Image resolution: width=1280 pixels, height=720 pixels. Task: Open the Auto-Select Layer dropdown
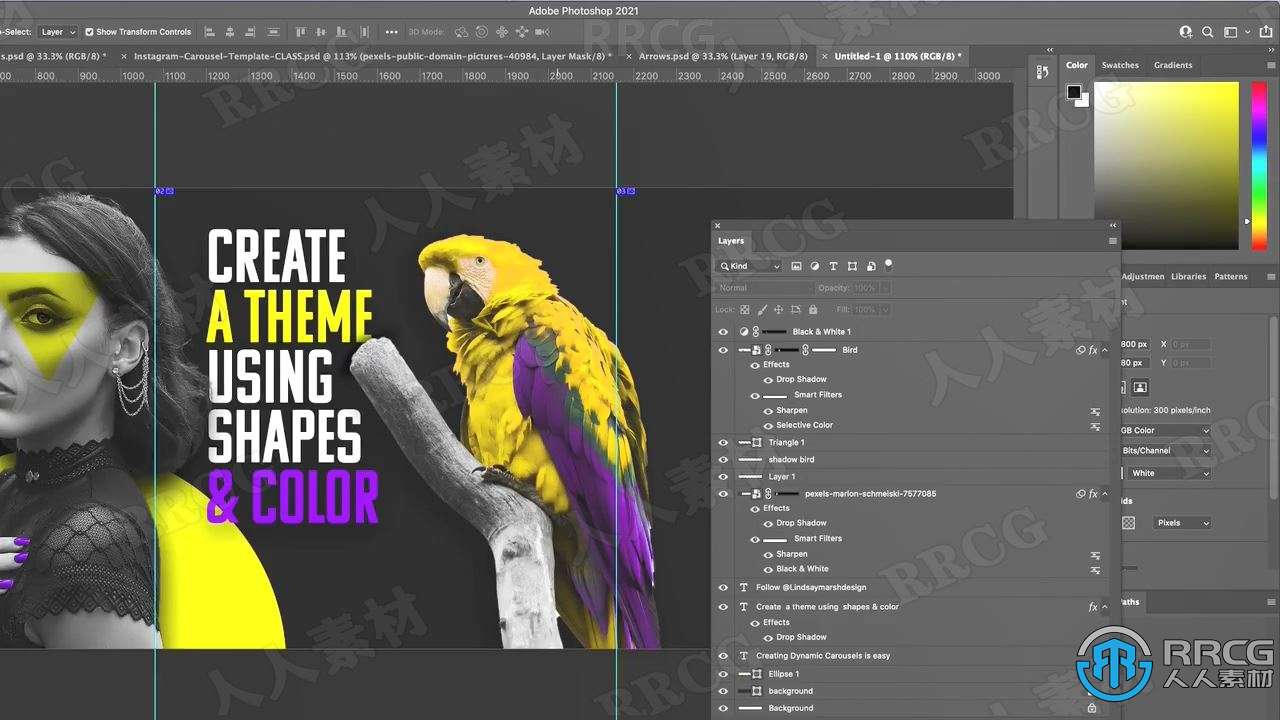(58, 32)
